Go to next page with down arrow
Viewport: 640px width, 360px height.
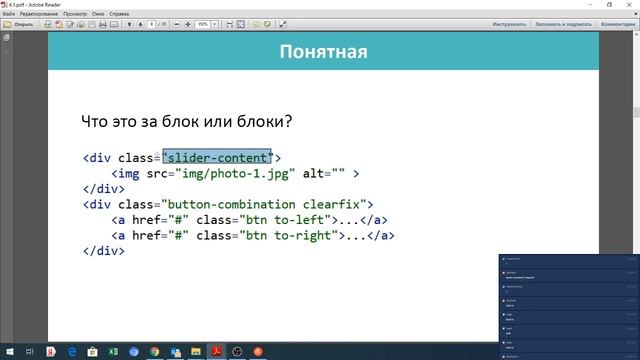coord(140,24)
